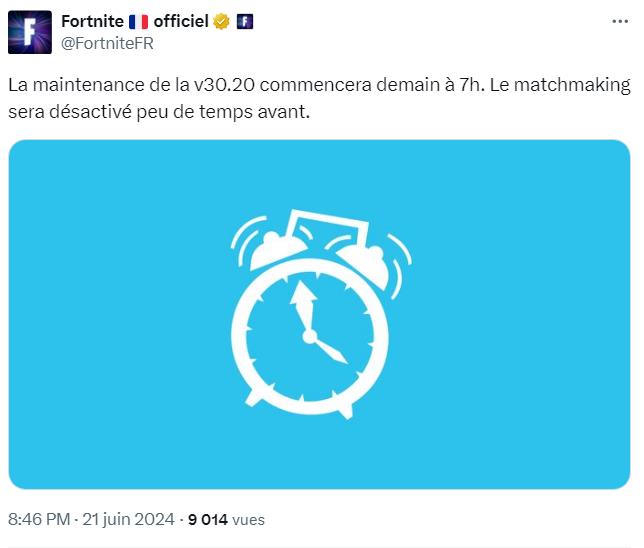Click the 8:46 PM timestamp
This screenshot has width=644, height=548.
click(x=39, y=519)
